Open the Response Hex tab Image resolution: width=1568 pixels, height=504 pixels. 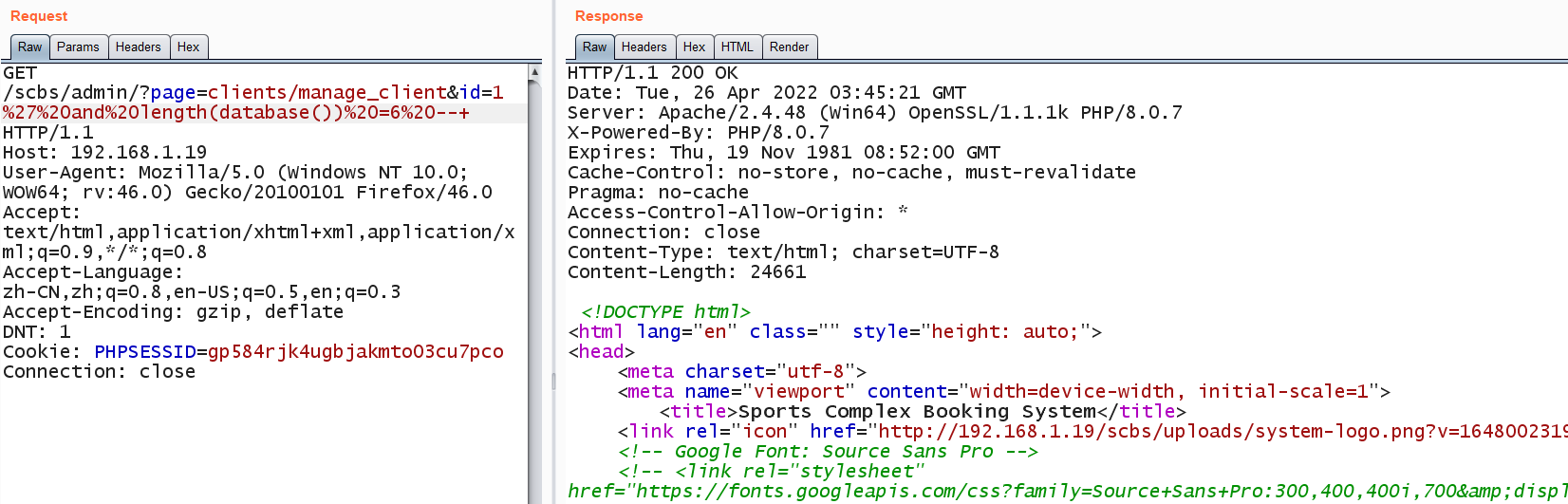coord(695,47)
